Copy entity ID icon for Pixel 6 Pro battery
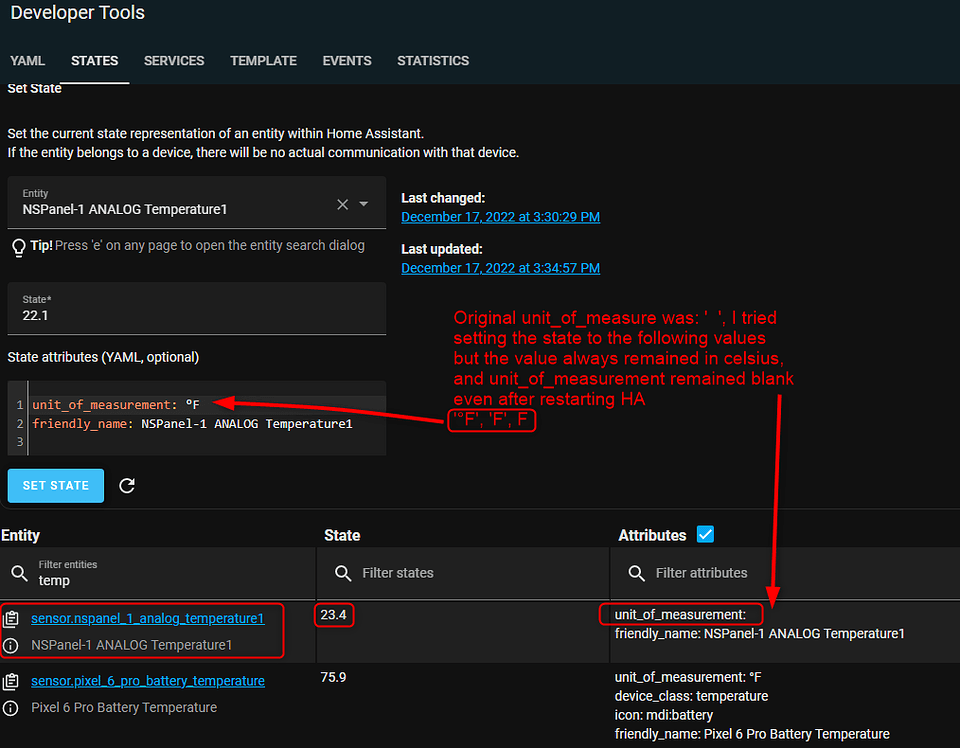The height and width of the screenshot is (748, 960). pyautogui.click(x=11, y=682)
